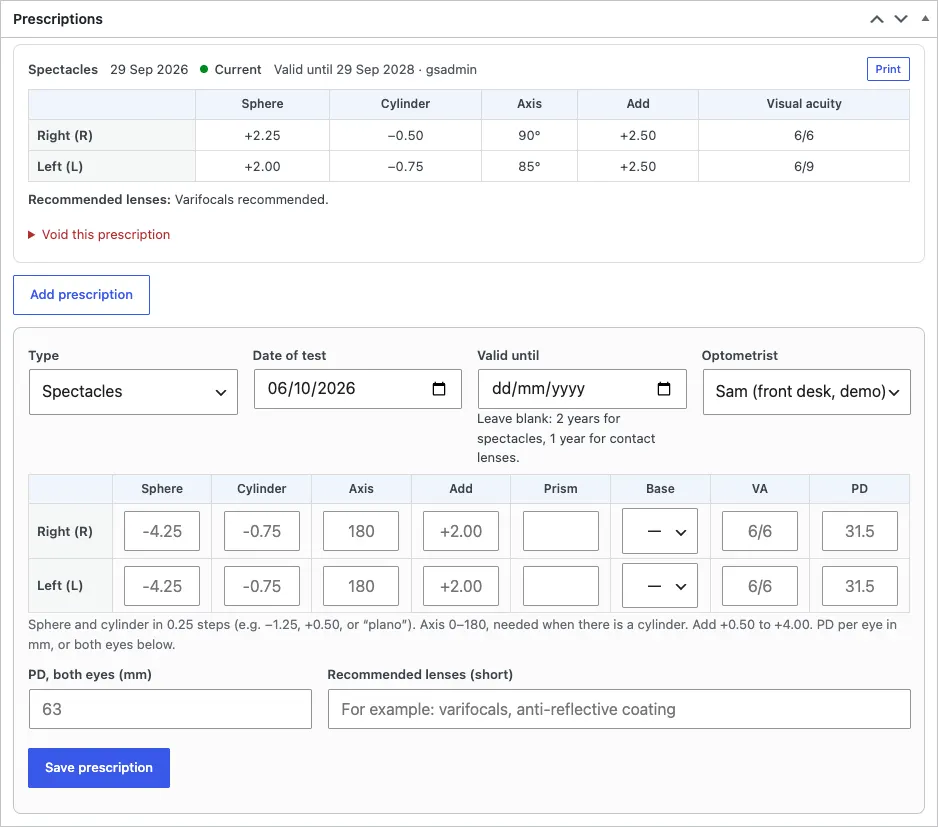The width and height of the screenshot is (938, 827).
Task: Toggle Prescriptions panel collapse triangle
Action: coord(925,19)
